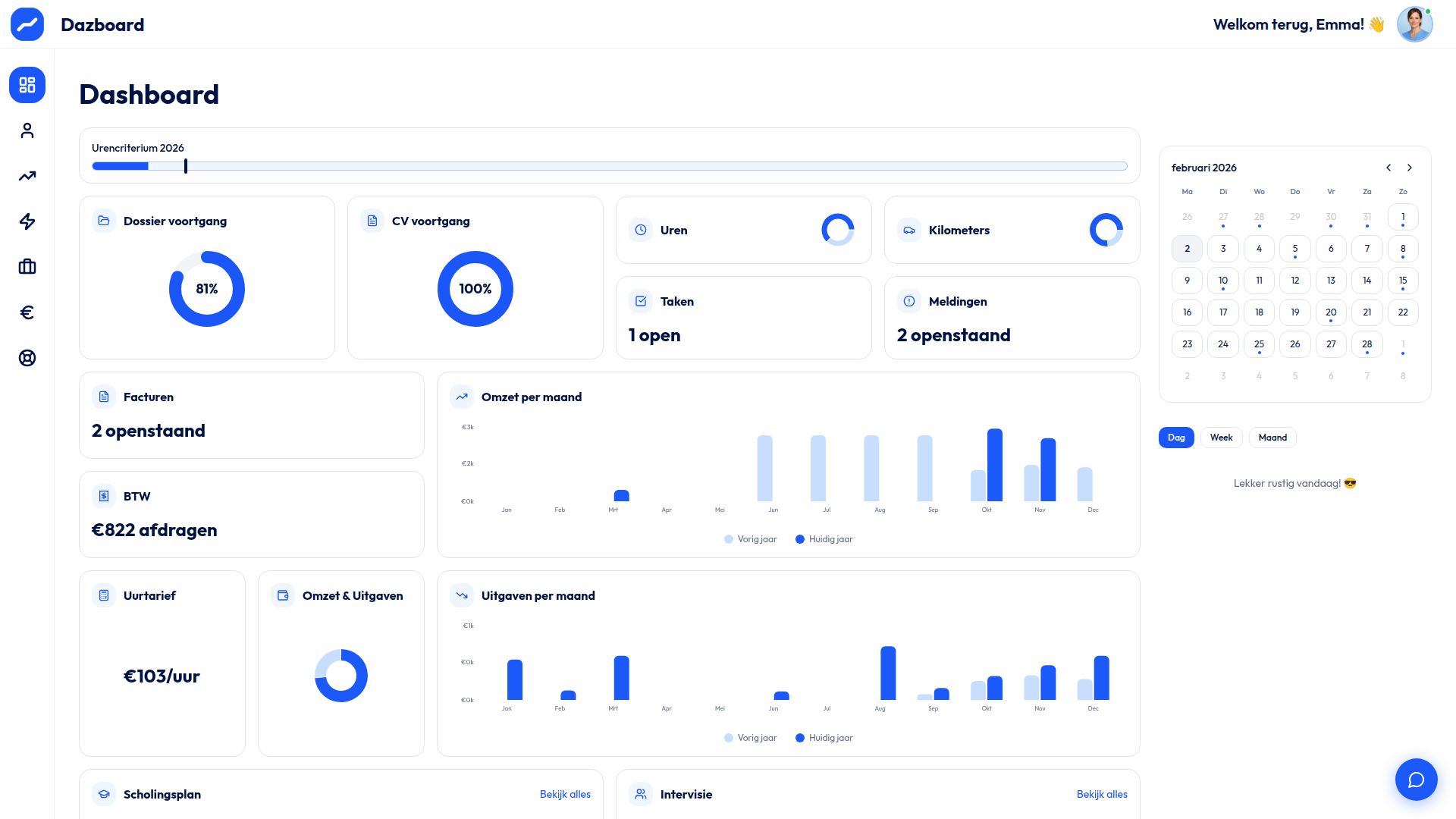Select the lightning bolt sidebar icon
1456x819 pixels.
pos(27,221)
